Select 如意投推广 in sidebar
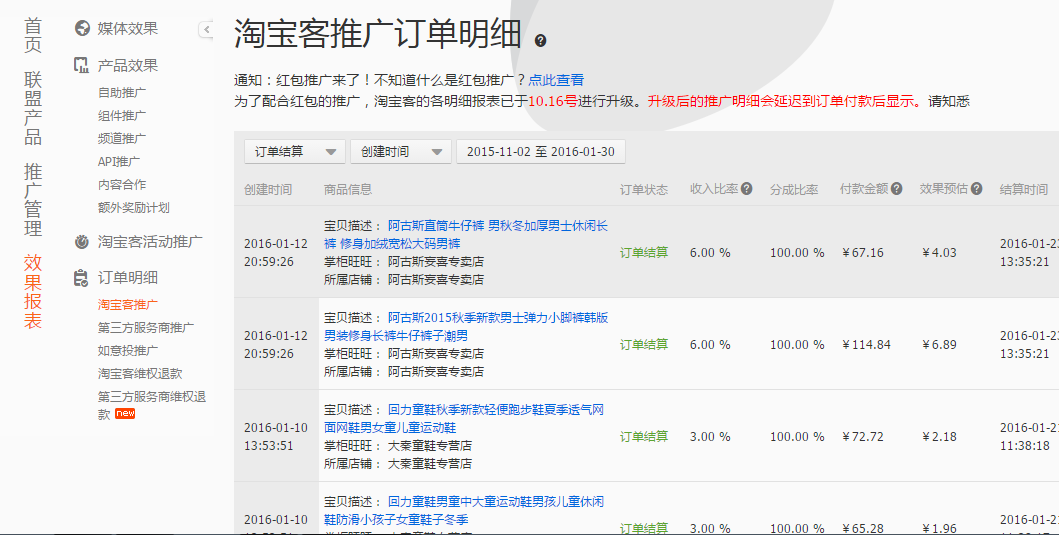Viewport: 1059px width, 535px height. click(x=128, y=350)
